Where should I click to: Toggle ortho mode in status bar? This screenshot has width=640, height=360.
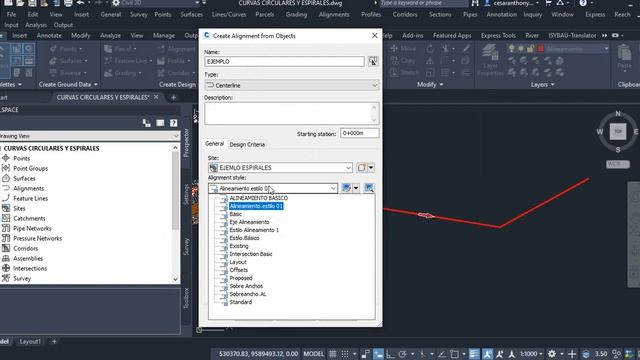point(390,354)
